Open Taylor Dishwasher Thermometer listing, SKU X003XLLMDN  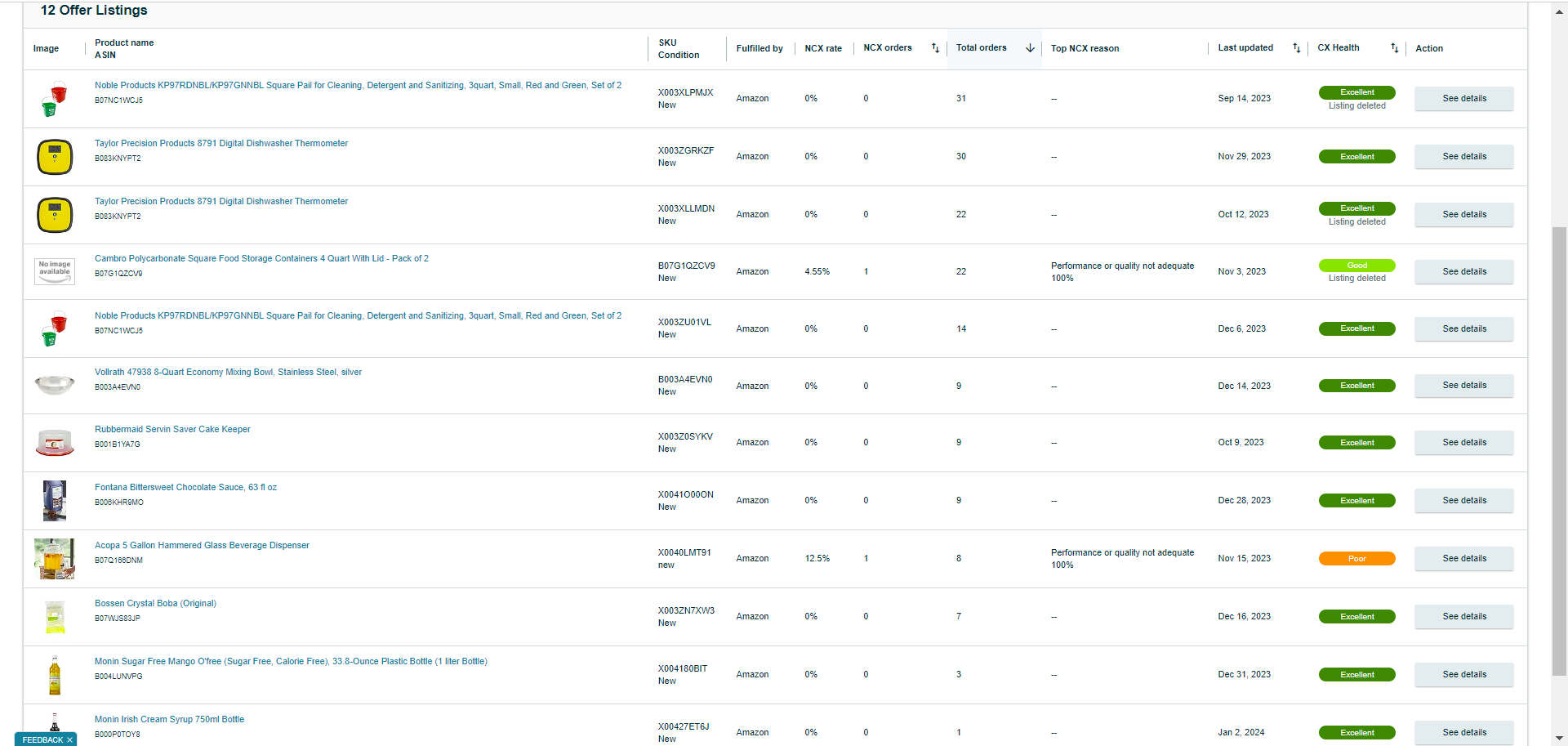221,201
